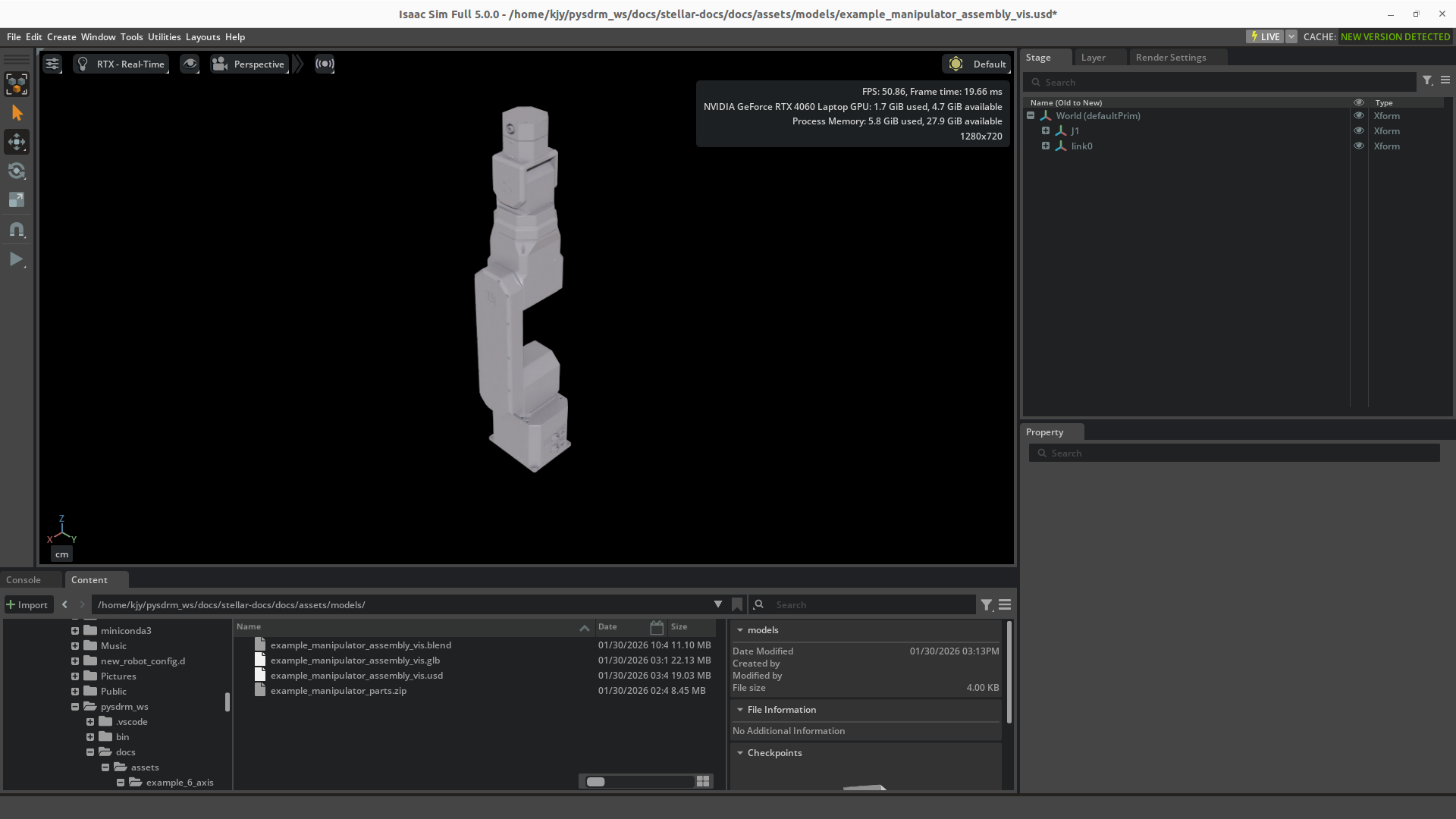Expand the J1 tree node
1456x819 pixels.
click(x=1046, y=131)
